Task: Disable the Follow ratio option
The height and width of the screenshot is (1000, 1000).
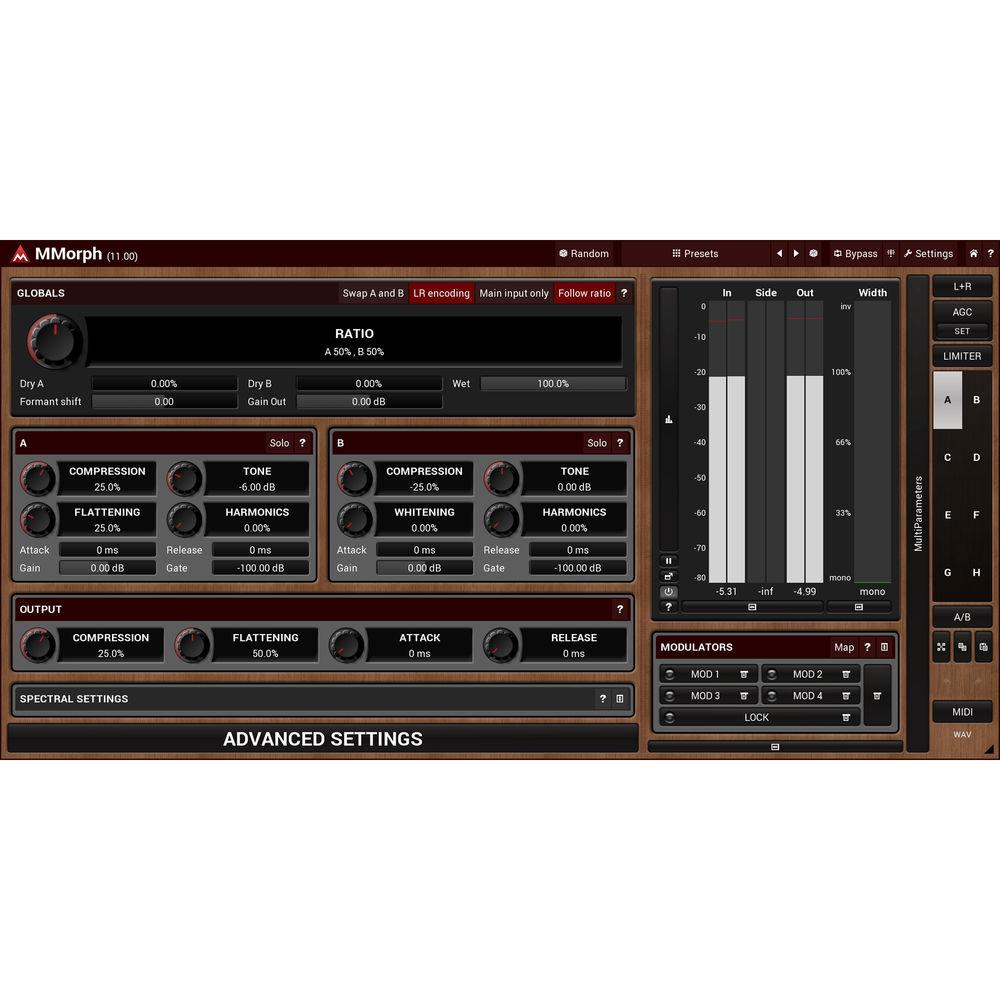Action: pyautogui.click(x=584, y=293)
